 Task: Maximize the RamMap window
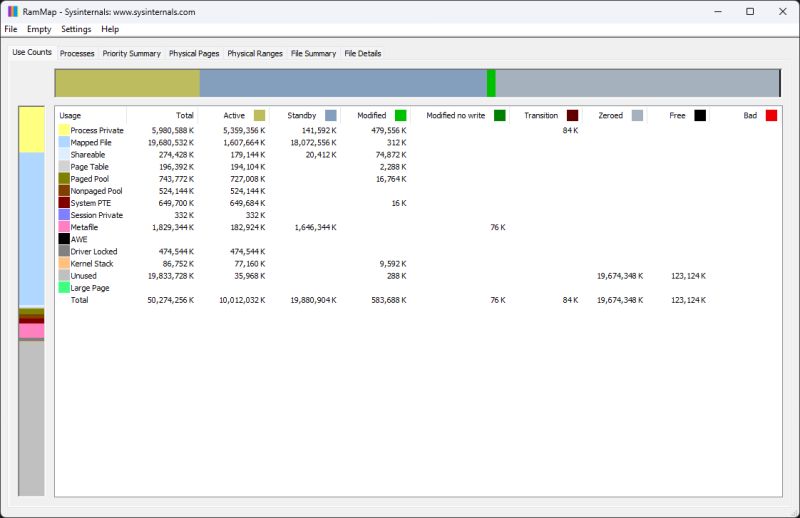750,11
